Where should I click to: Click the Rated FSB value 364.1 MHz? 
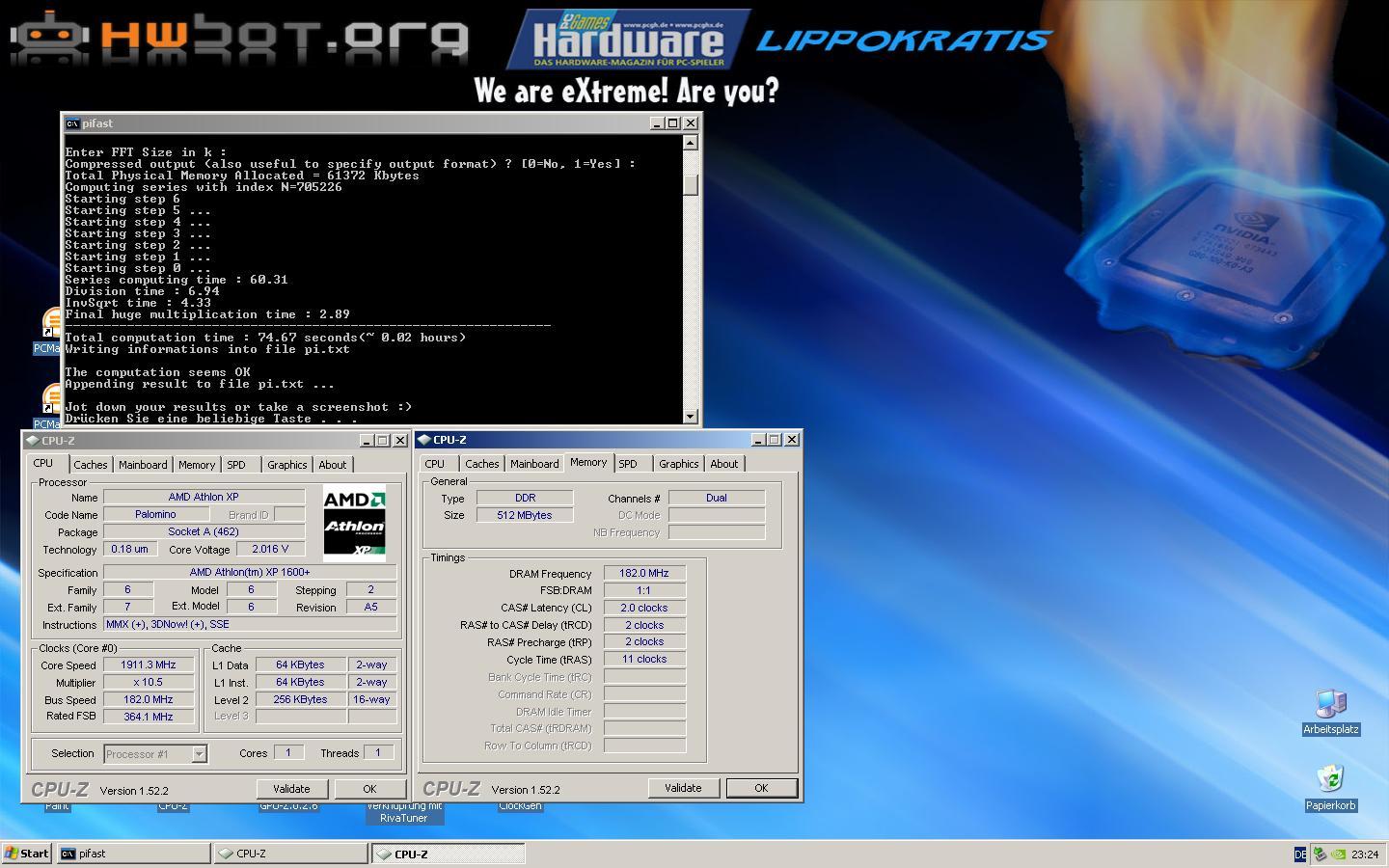click(149, 718)
